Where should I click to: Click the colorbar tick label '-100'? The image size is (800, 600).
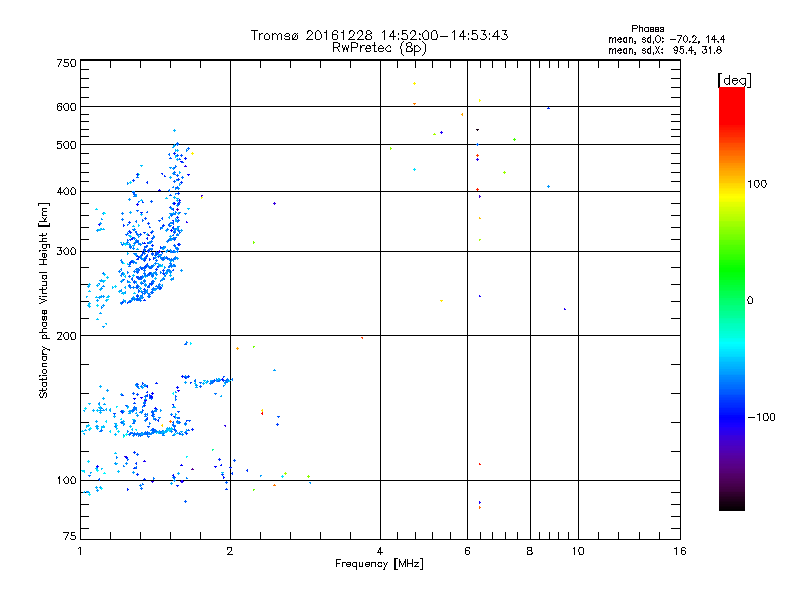(761, 417)
